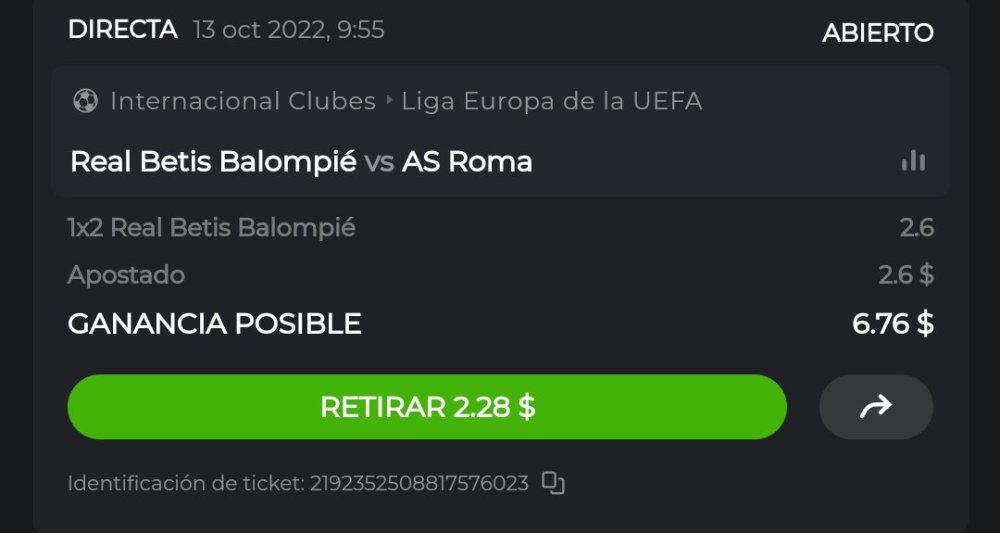The width and height of the screenshot is (1000, 533).
Task: Click the 6.76 $ possible winnings amount
Action: [x=893, y=324]
